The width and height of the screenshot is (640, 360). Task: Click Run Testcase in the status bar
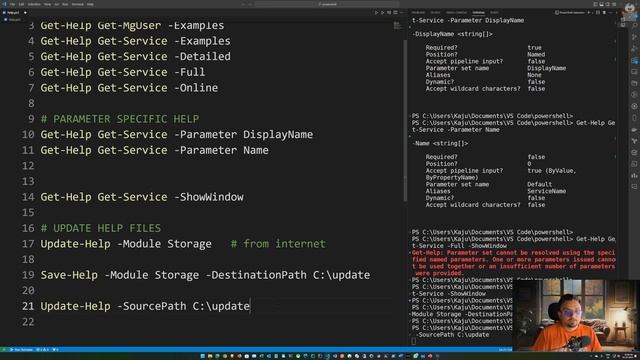[22, 349]
